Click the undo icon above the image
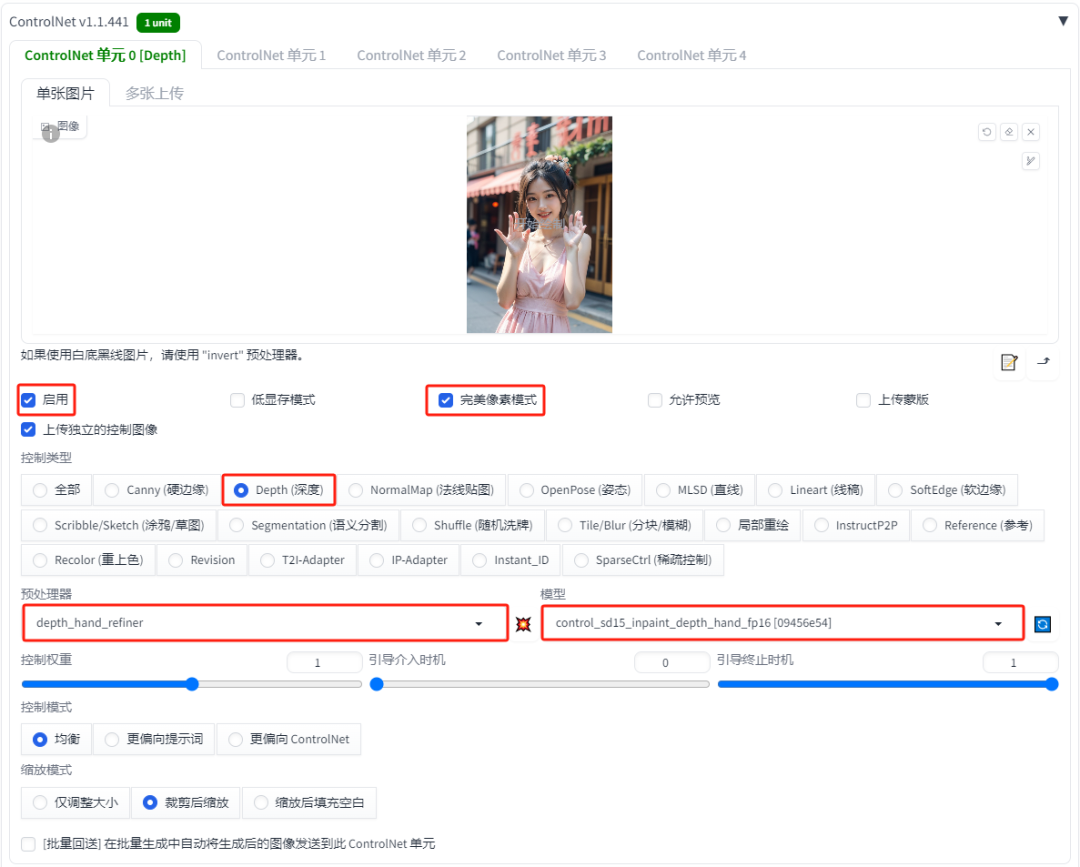This screenshot has width=1080, height=867. [987, 132]
